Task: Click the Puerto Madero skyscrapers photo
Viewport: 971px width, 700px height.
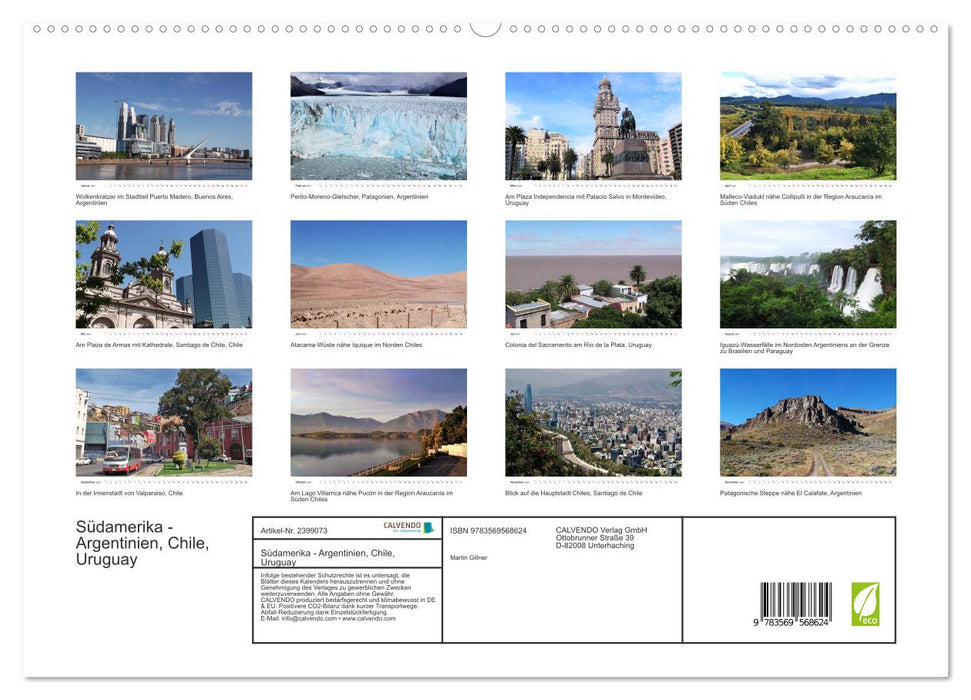Action: 163,126
